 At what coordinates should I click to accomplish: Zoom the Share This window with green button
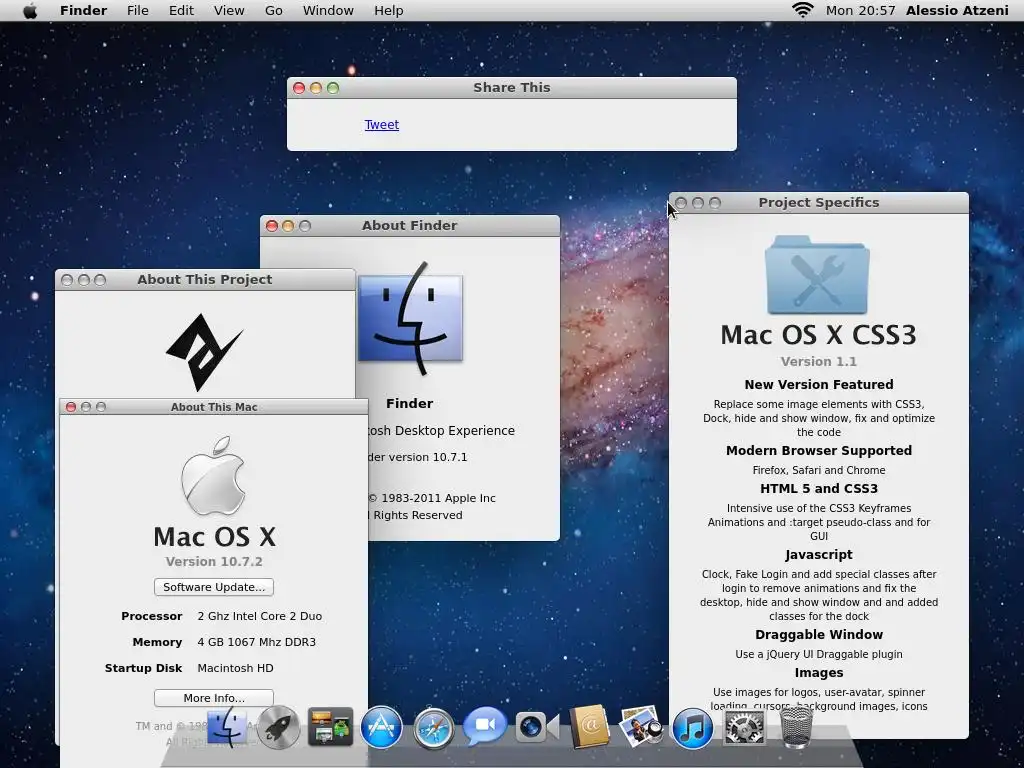[x=333, y=88]
